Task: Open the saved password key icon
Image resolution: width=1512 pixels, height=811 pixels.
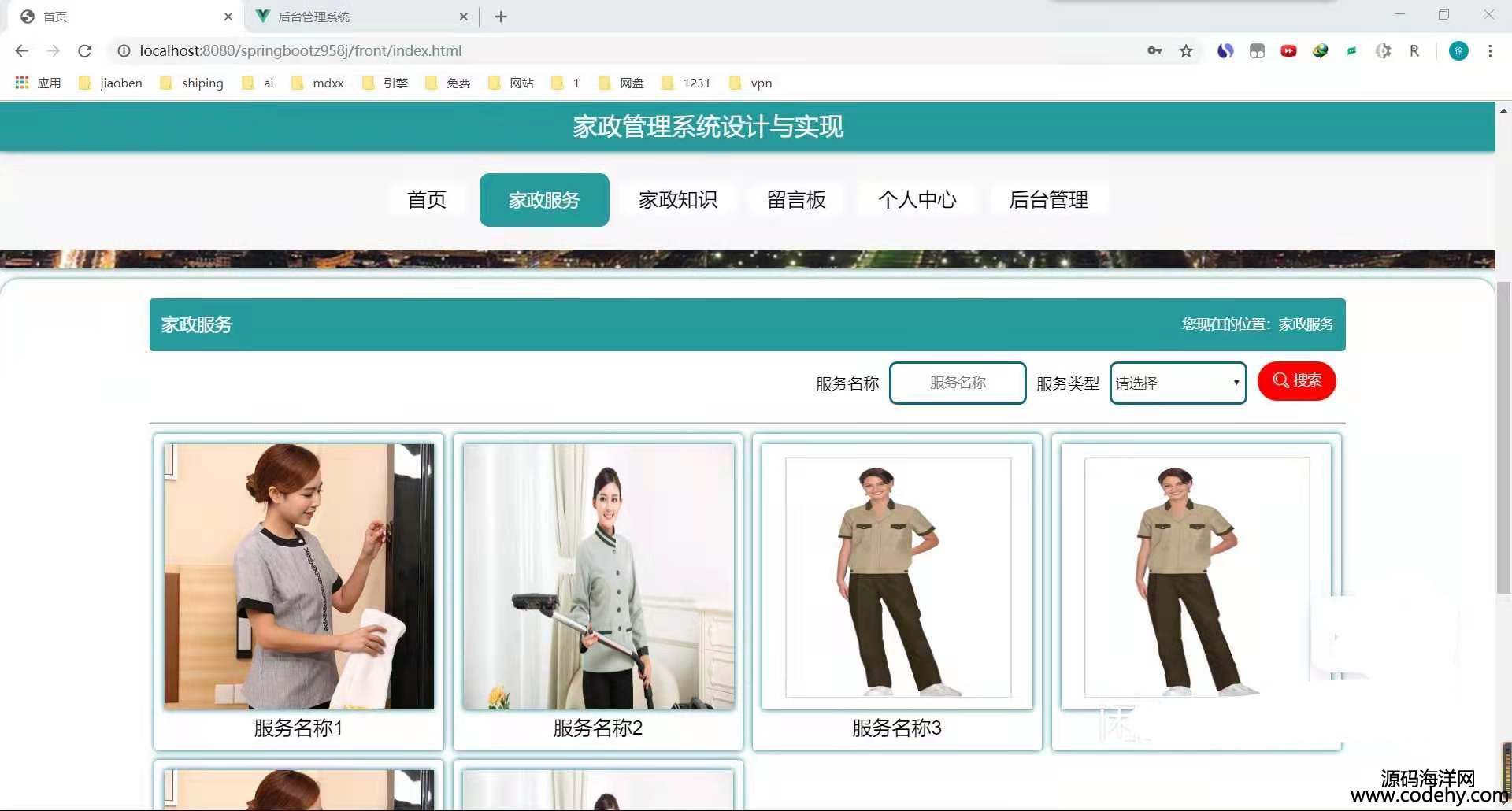Action: (x=1154, y=50)
